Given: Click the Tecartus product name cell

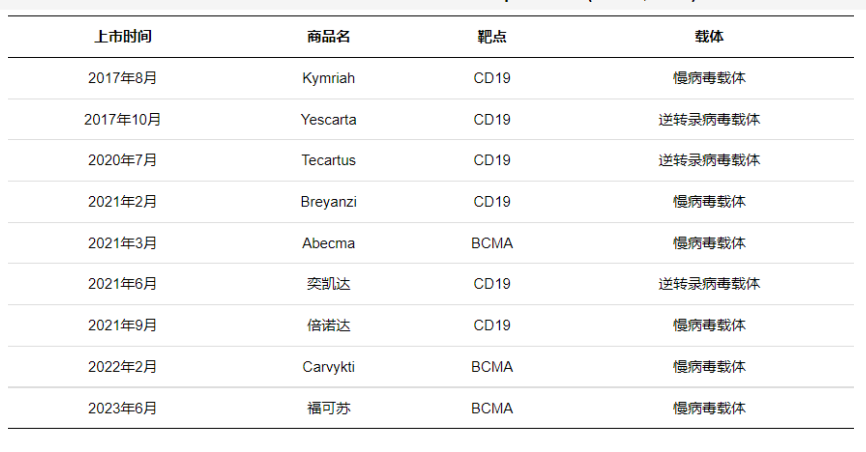Looking at the screenshot, I should click(328, 160).
